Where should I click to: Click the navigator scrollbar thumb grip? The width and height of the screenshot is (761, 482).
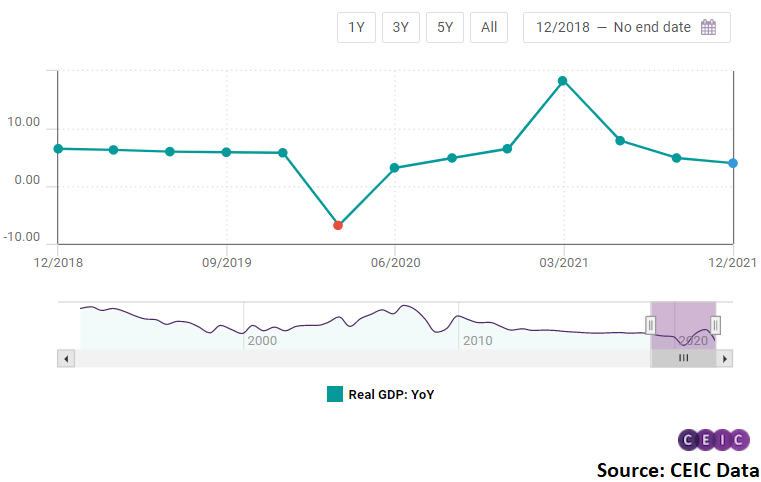683,358
